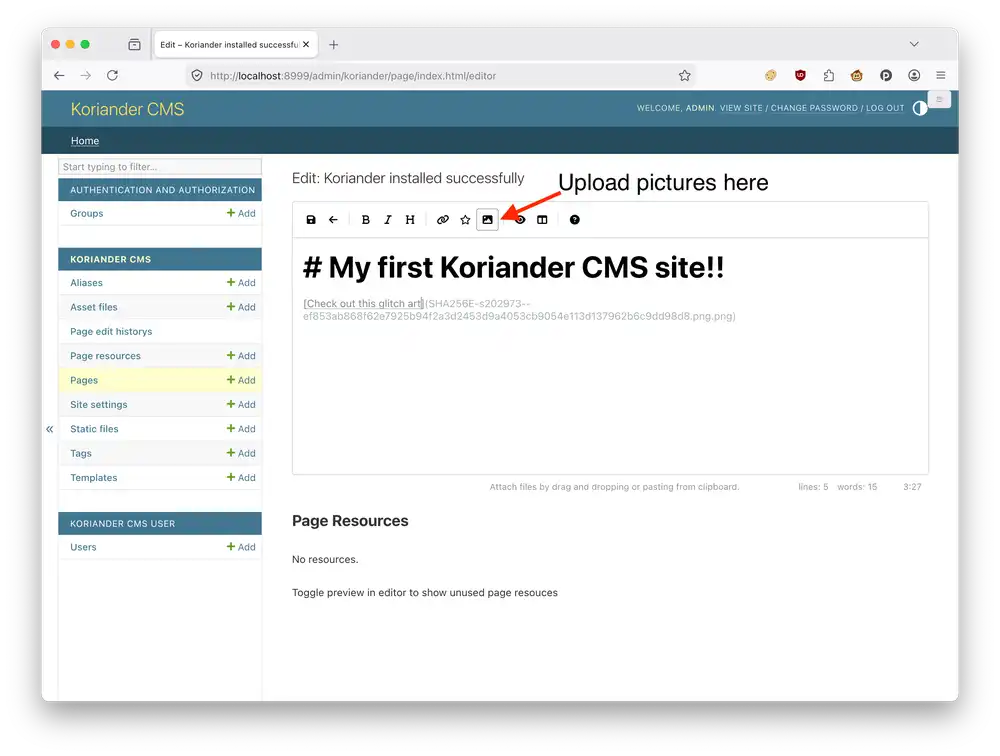
Task: Open Asset files in the sidebar
Action: point(94,307)
